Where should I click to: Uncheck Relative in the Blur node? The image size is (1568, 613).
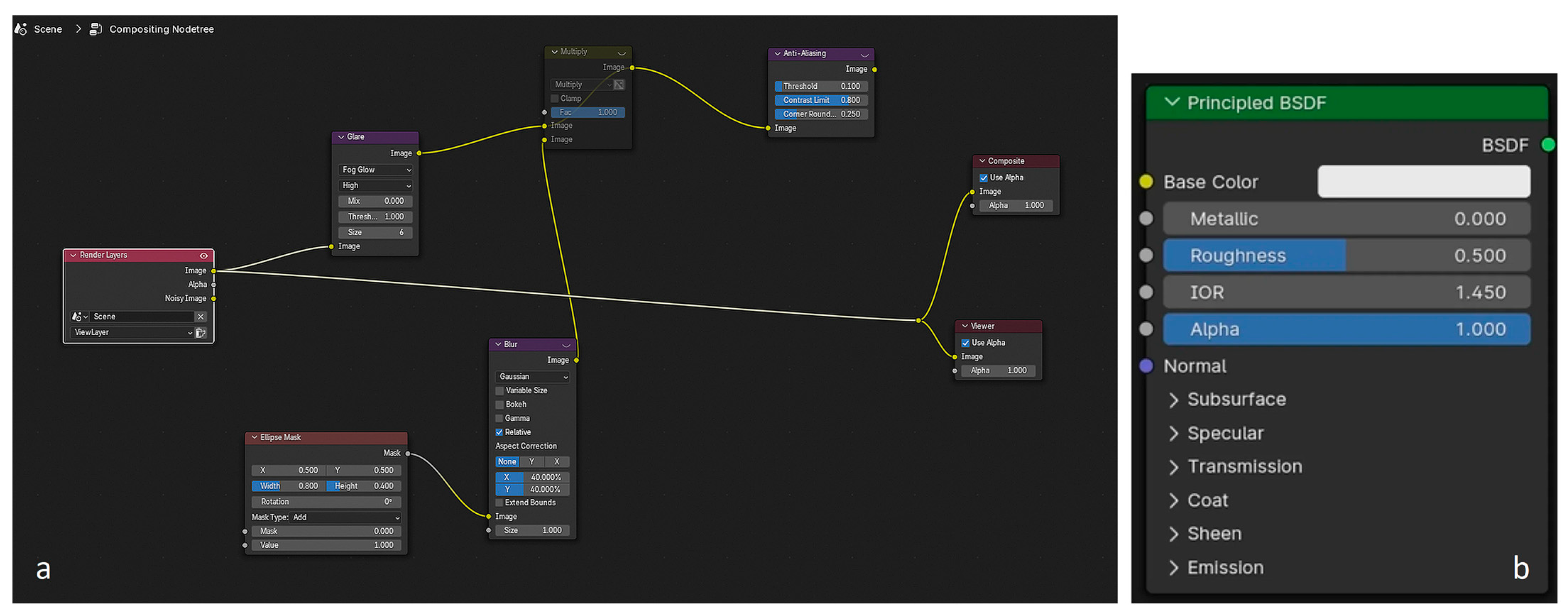pos(500,432)
